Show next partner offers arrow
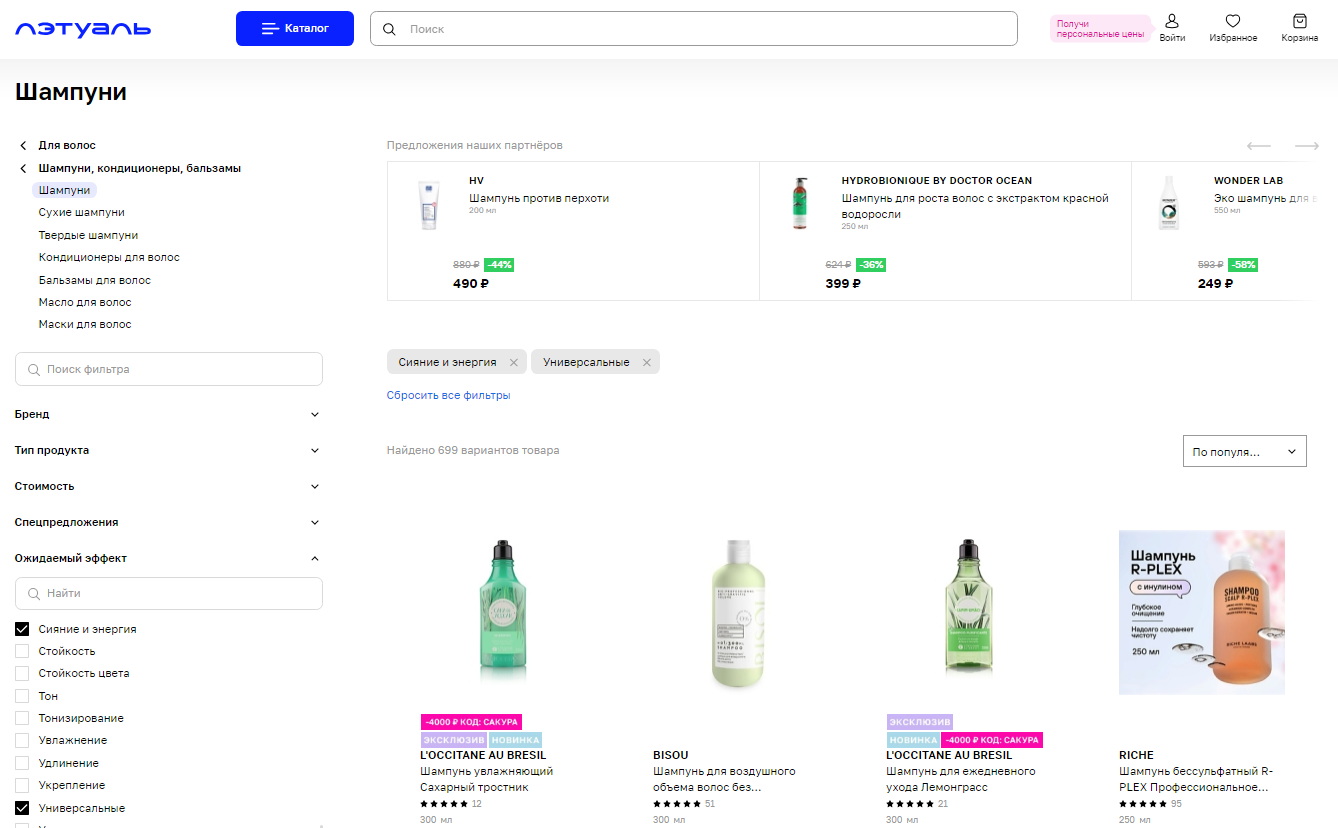 pyautogui.click(x=1307, y=146)
